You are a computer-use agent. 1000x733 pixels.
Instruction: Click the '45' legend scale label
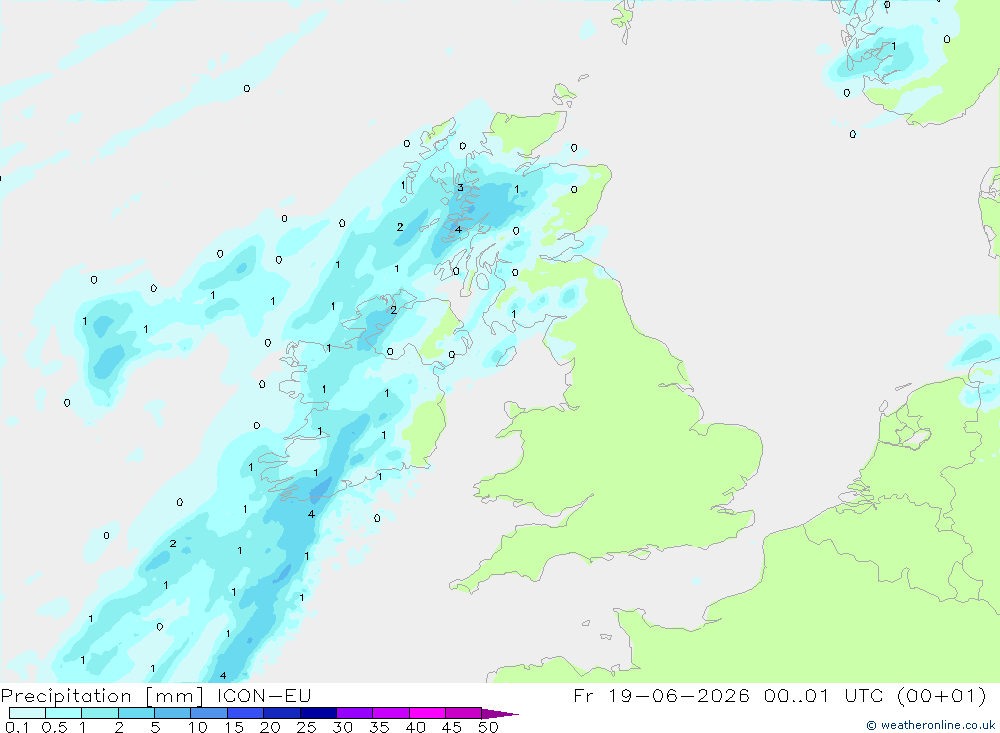452,727
